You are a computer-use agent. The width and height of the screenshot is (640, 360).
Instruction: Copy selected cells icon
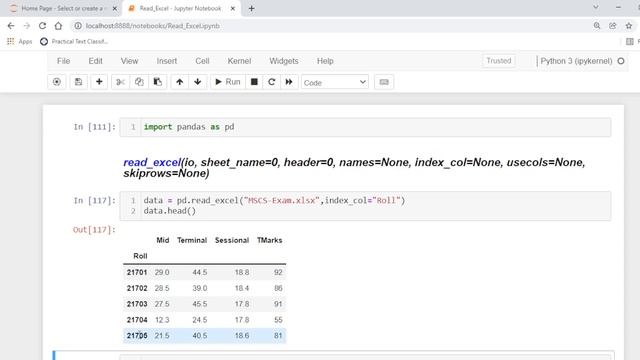[139, 82]
